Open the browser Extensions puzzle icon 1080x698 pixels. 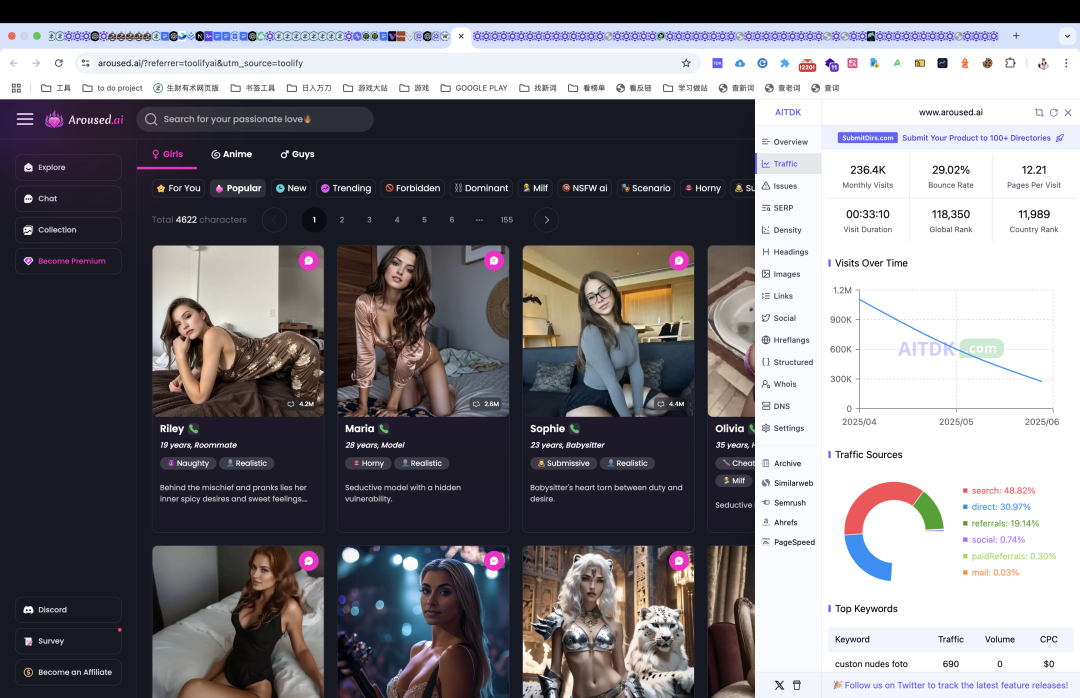pos(1010,63)
